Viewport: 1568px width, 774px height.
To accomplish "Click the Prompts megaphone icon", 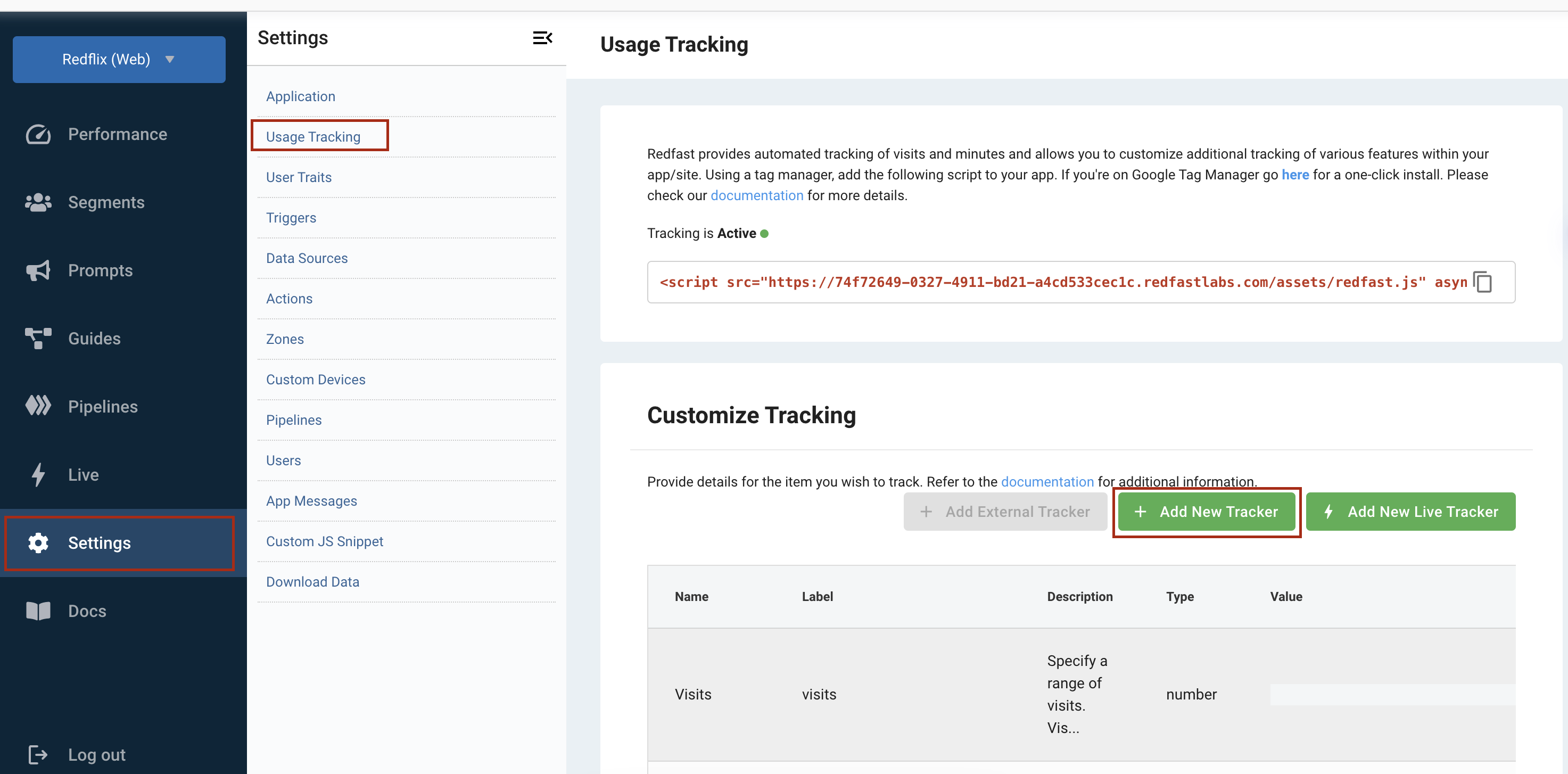I will 38,270.
